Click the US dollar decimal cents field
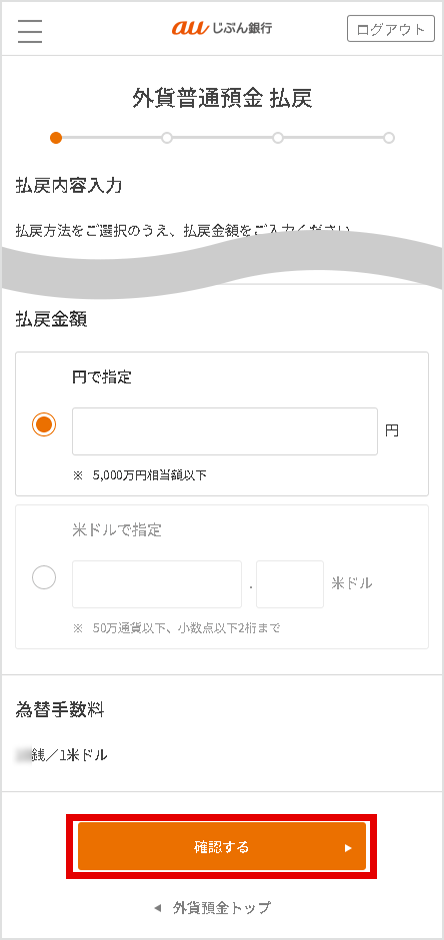This screenshot has width=444, height=940. pyautogui.click(x=290, y=584)
